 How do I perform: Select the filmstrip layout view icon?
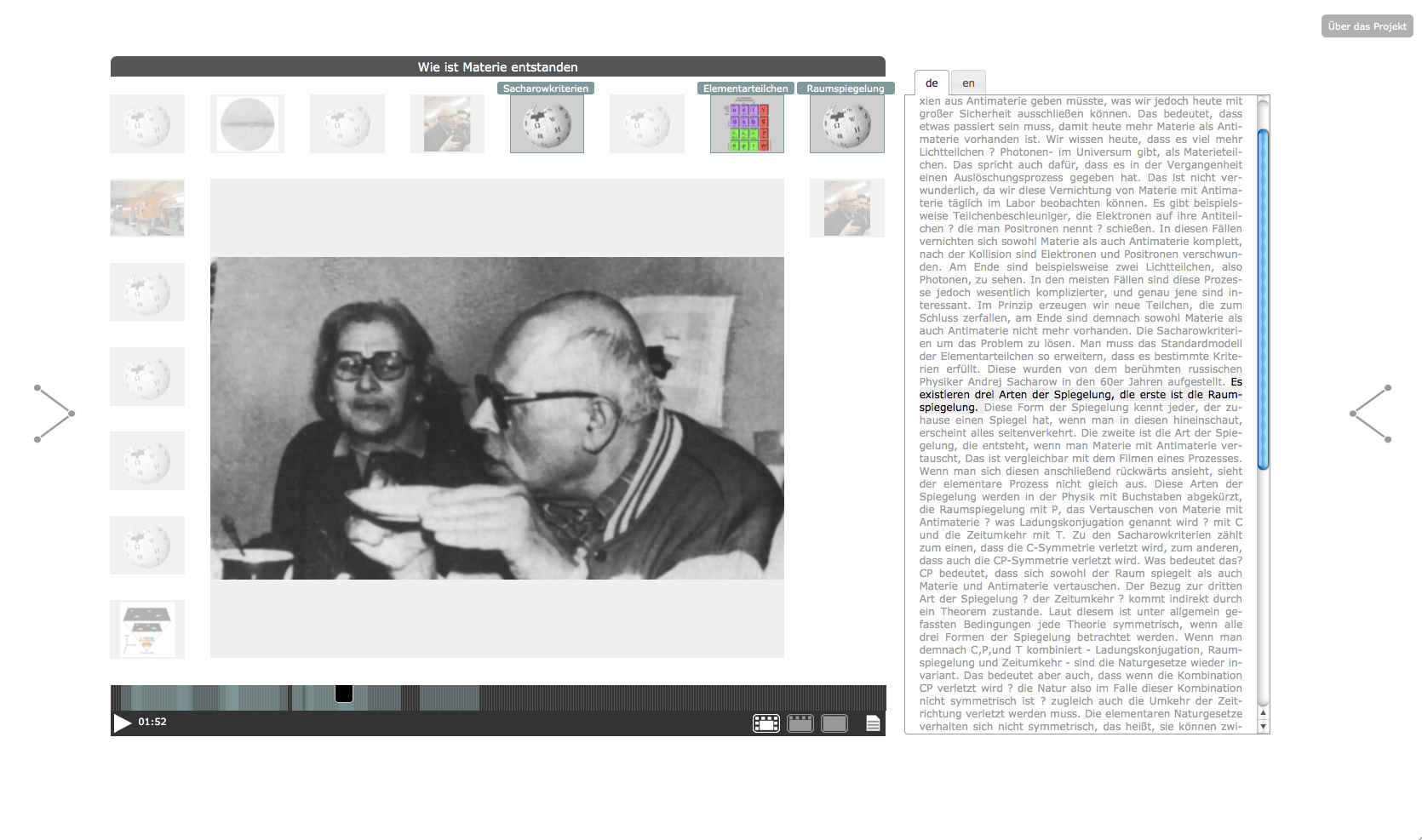[x=765, y=723]
